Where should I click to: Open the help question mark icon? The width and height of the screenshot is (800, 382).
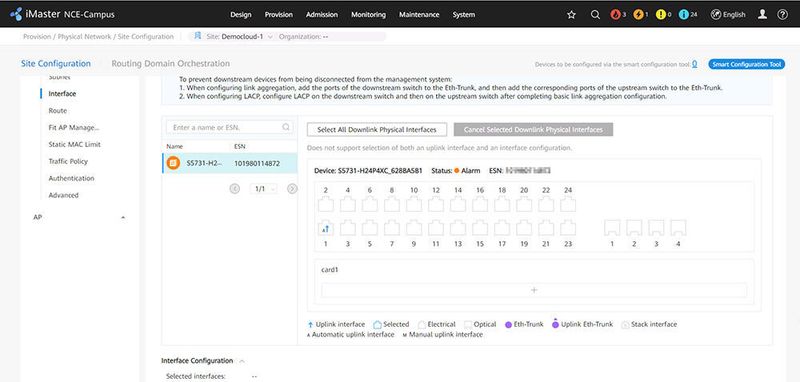click(783, 15)
